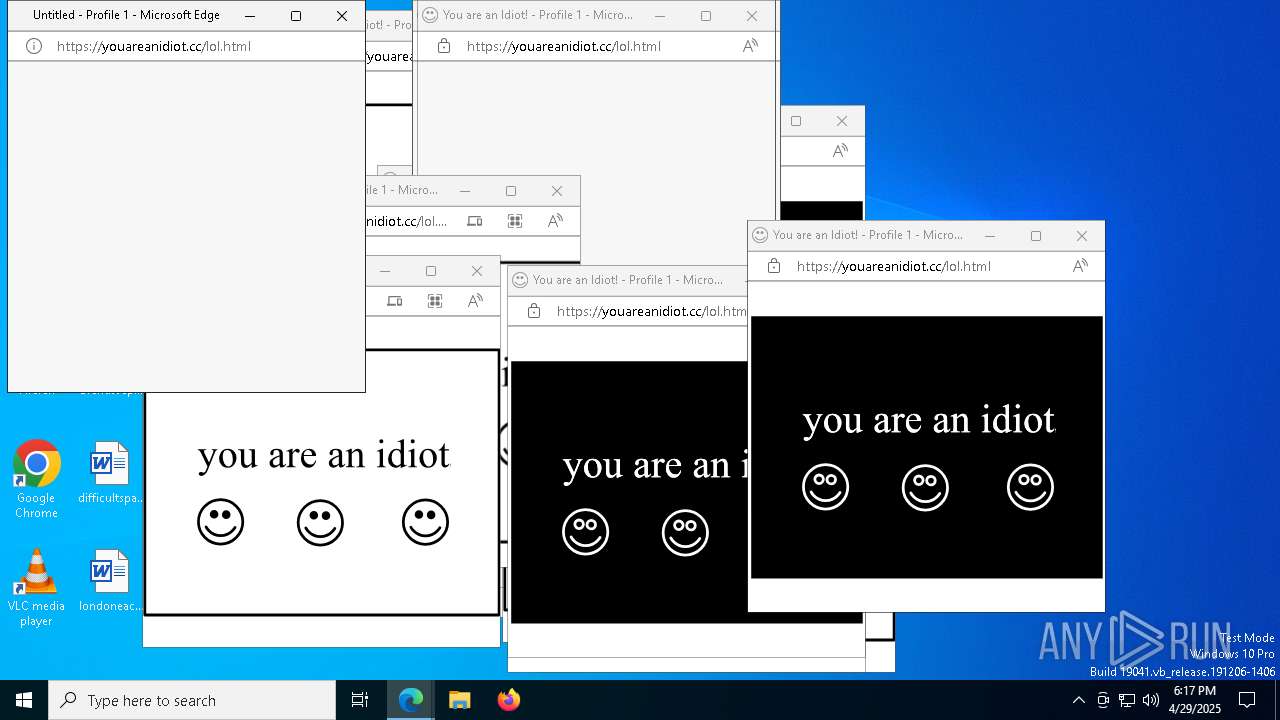This screenshot has width=1280, height=720.
Task: Click the QR code icon above the white idiot page
Action: pyautogui.click(x=435, y=301)
